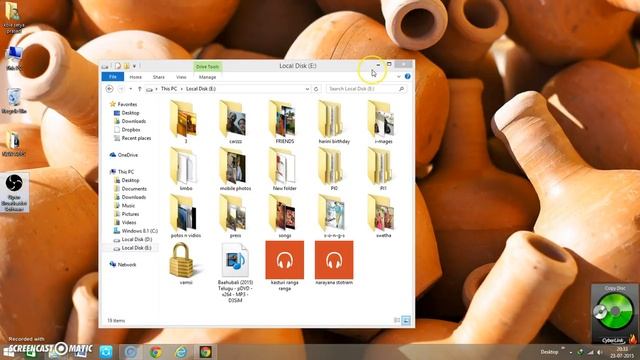This screenshot has height=360, width=640.
Task: Click Local Disk (E:) breadcrumb in address bar
Action: 201,89
